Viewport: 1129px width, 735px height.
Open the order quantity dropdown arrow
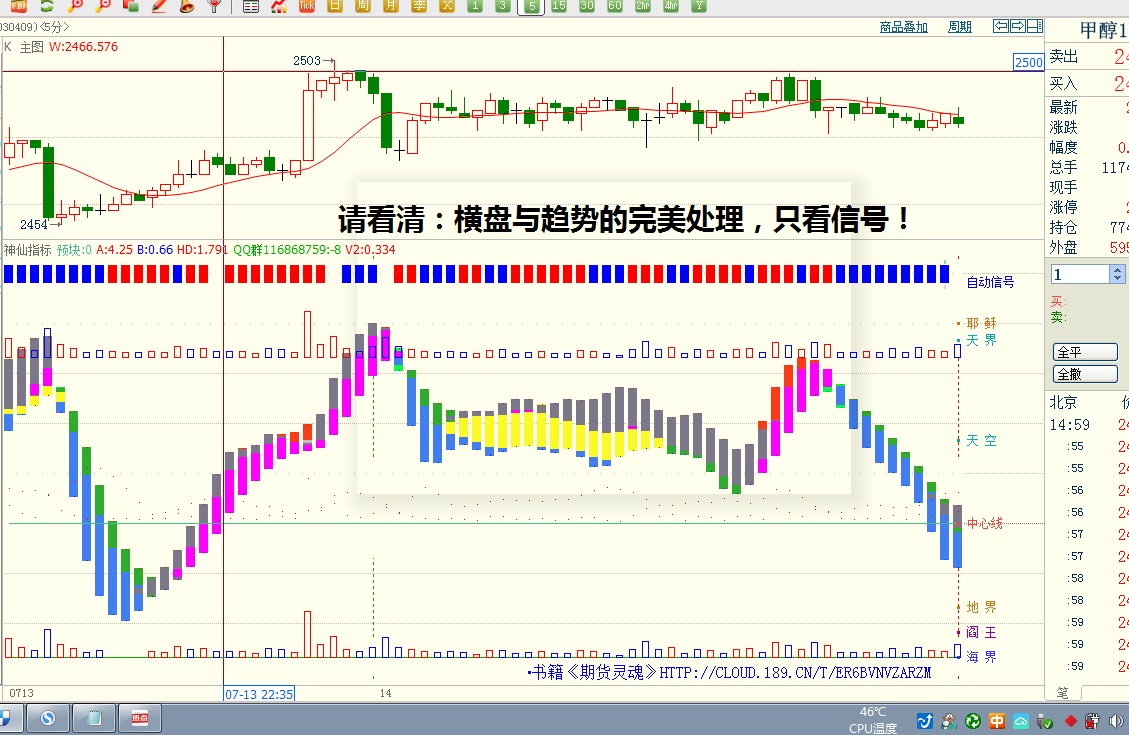tap(1117, 274)
